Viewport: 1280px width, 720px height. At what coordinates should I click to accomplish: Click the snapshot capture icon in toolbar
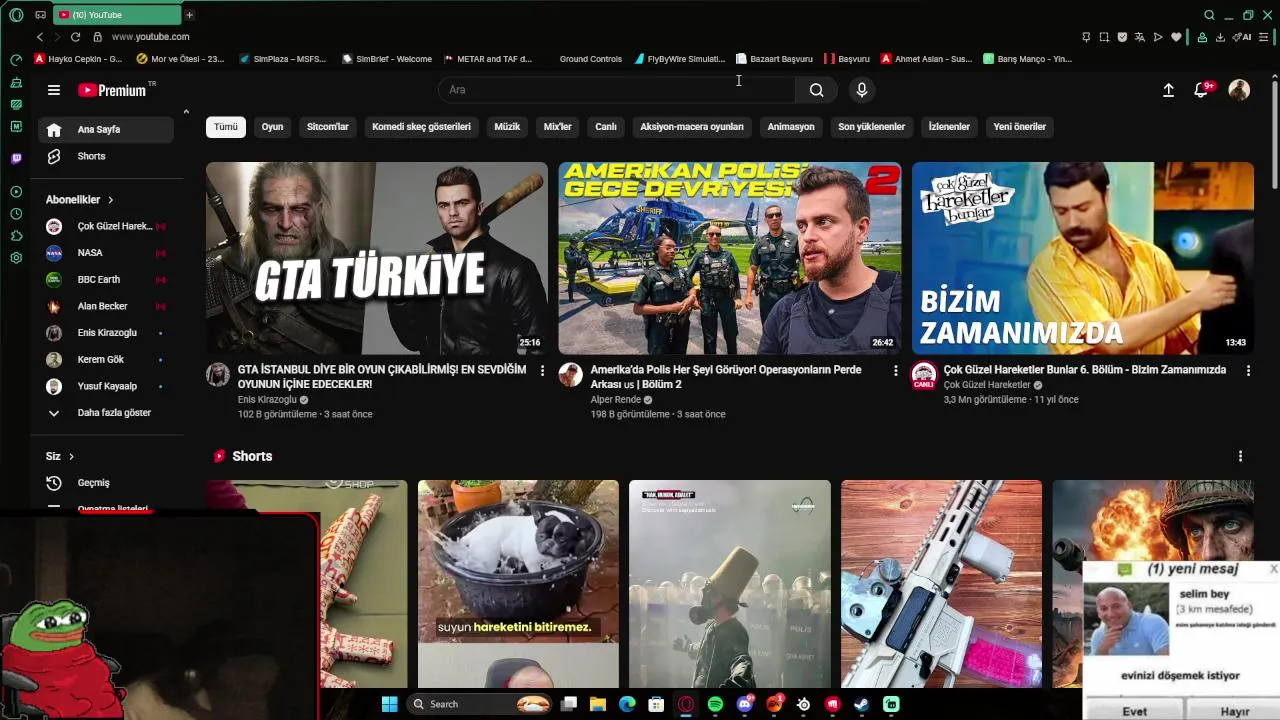pyautogui.click(x=1104, y=37)
